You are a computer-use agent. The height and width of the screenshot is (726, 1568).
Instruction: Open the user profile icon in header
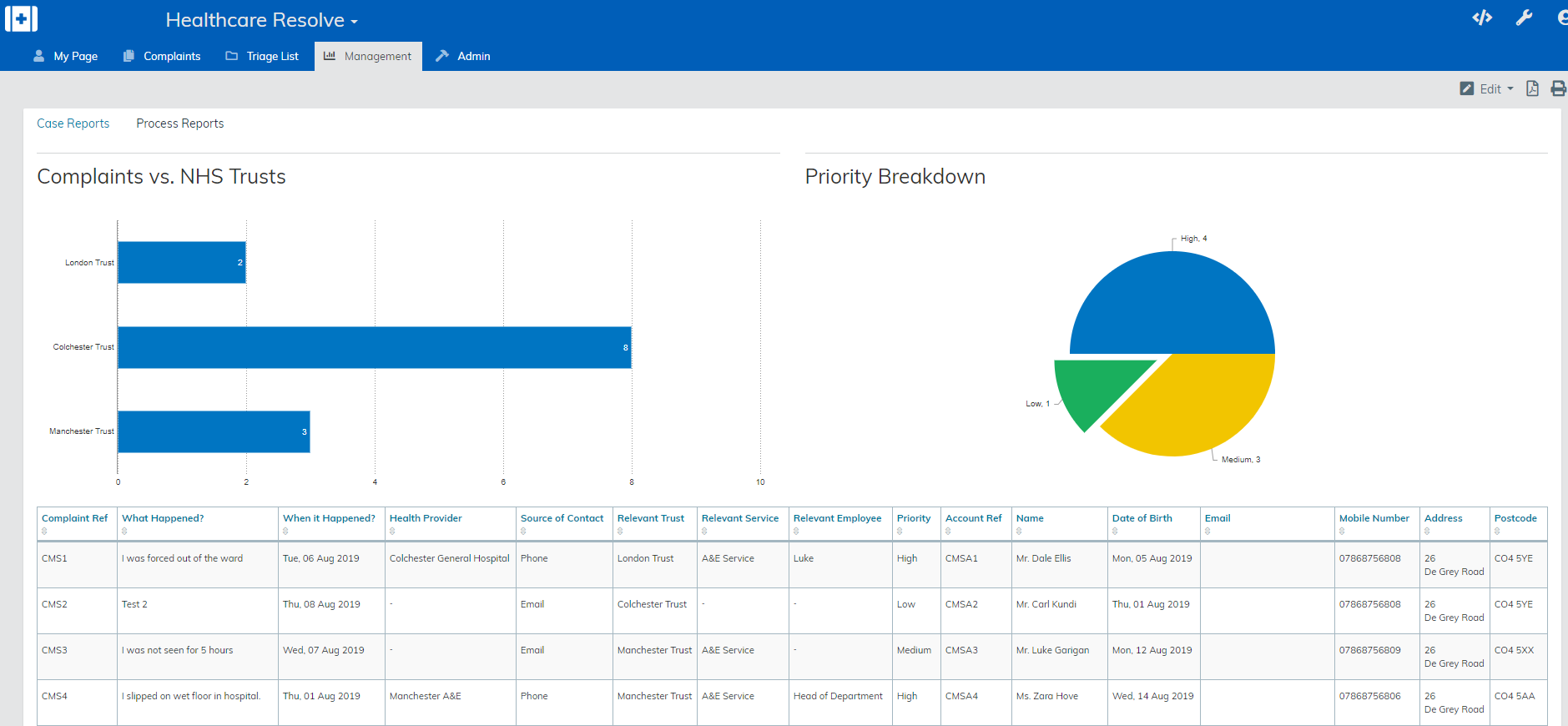(x=1561, y=18)
